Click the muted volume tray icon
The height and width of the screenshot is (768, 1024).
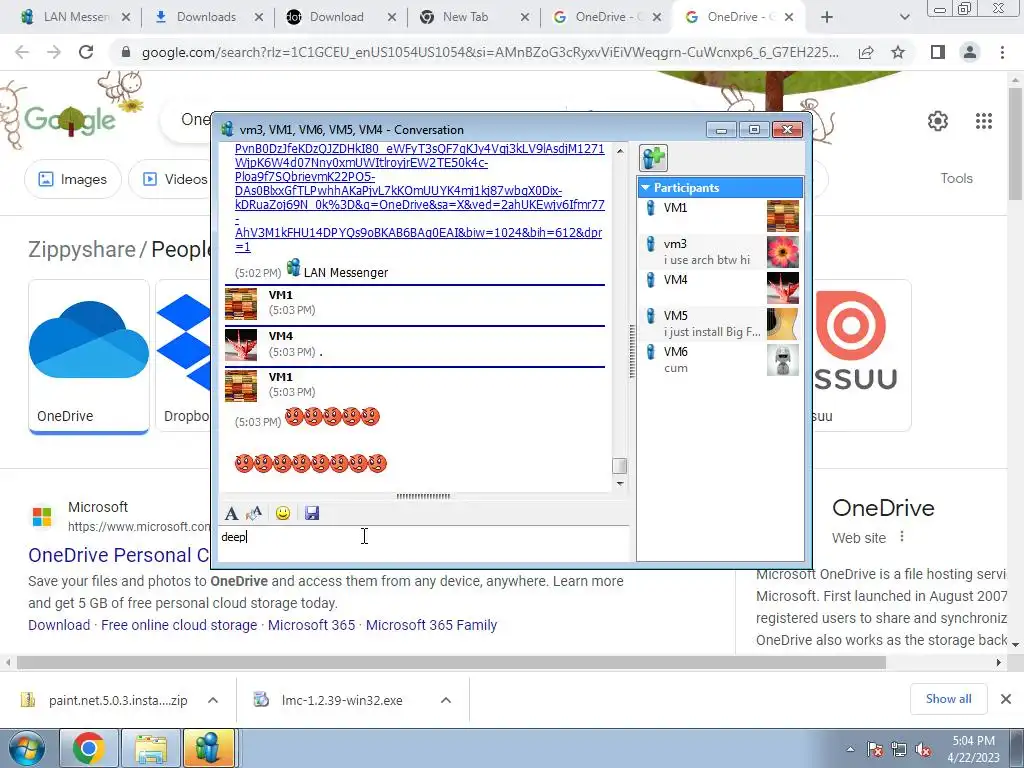point(923,750)
